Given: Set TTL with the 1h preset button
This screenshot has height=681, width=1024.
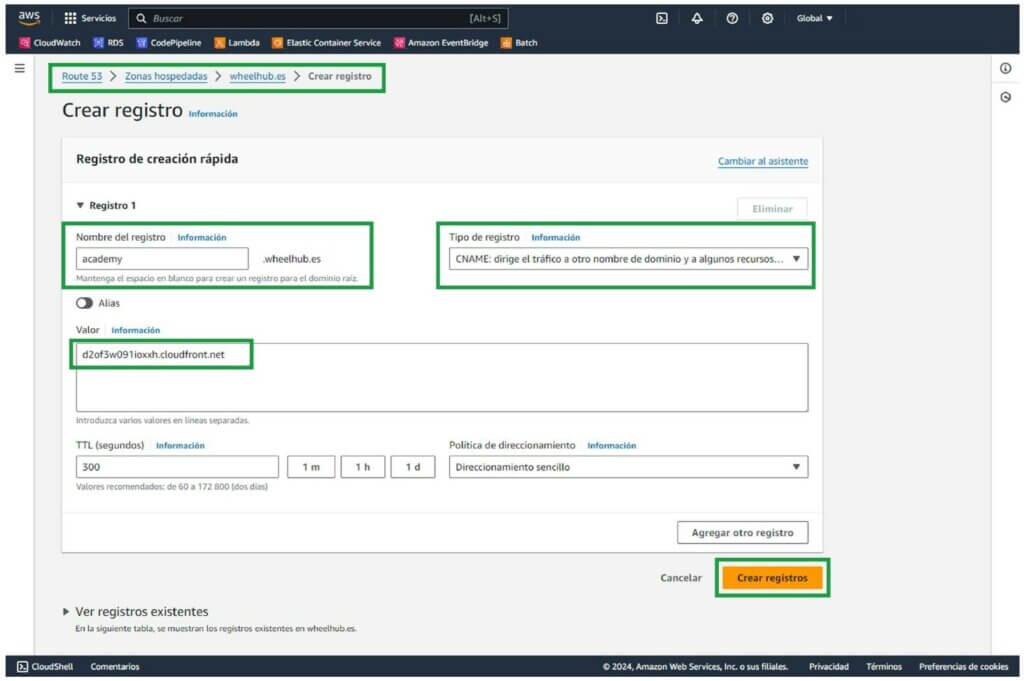Looking at the screenshot, I should [362, 467].
